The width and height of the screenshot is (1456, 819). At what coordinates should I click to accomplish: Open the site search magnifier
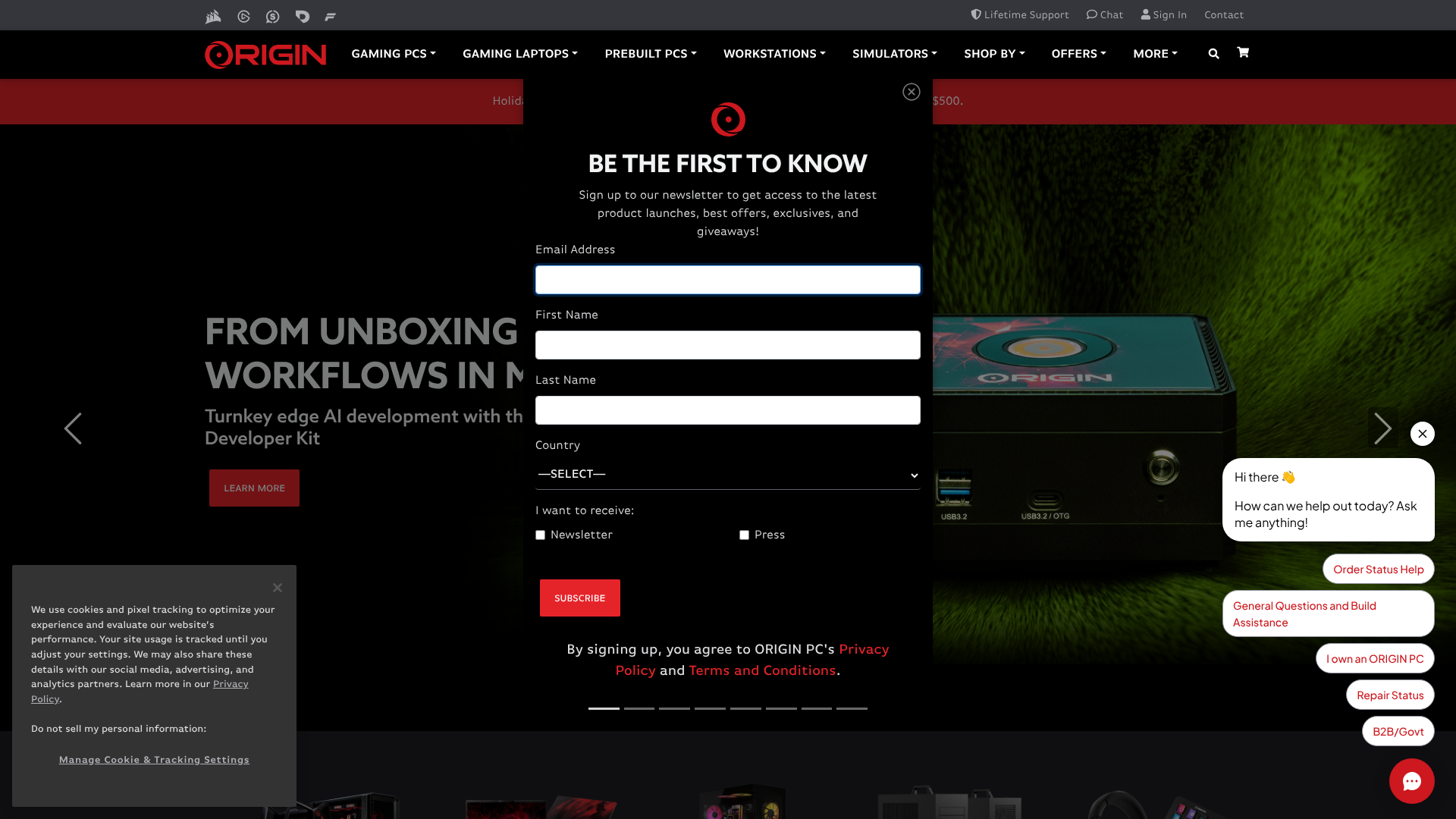point(1213,54)
